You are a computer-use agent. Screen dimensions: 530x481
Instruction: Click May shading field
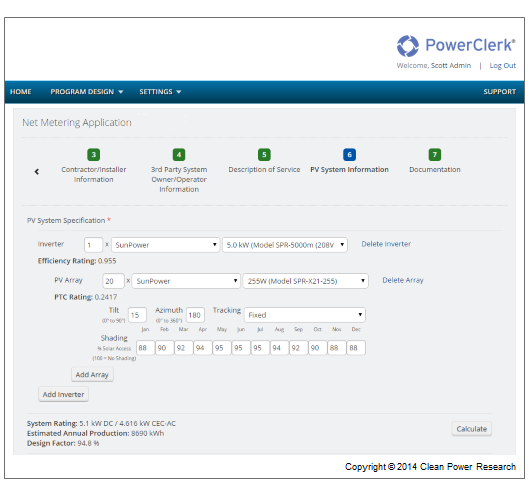point(222,348)
